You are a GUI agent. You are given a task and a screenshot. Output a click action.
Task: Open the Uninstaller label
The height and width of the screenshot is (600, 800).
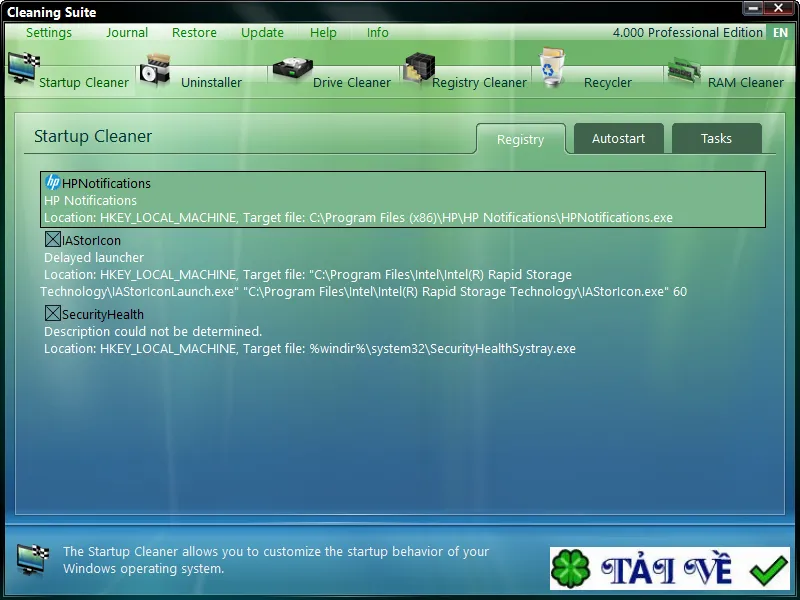tap(212, 83)
